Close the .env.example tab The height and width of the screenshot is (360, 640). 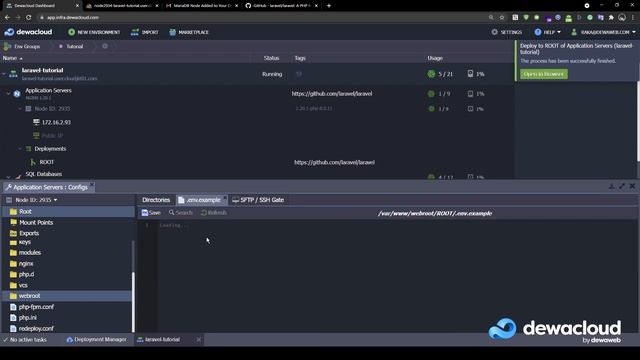pyautogui.click(x=225, y=198)
